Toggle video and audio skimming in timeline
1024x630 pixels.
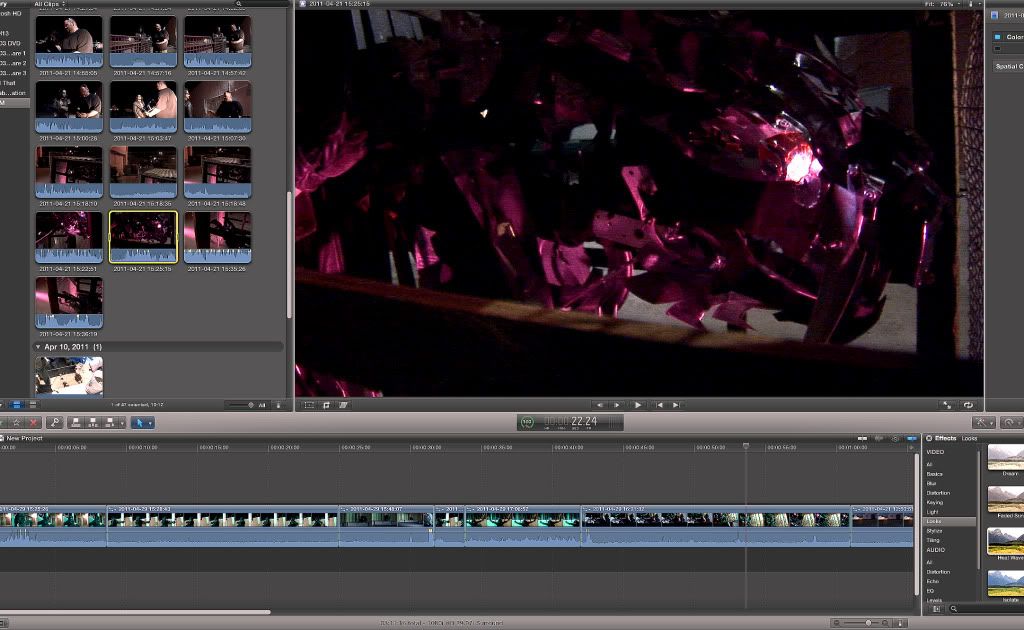point(863,439)
